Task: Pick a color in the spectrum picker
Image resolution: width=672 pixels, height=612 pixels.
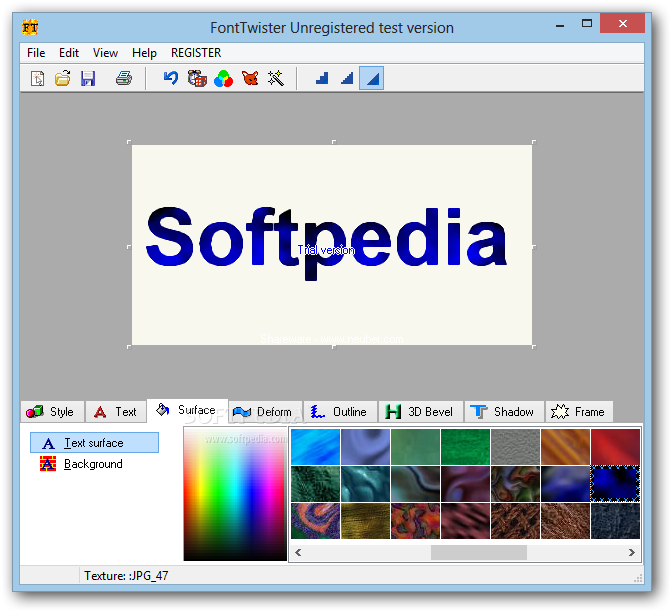Action: coord(235,494)
